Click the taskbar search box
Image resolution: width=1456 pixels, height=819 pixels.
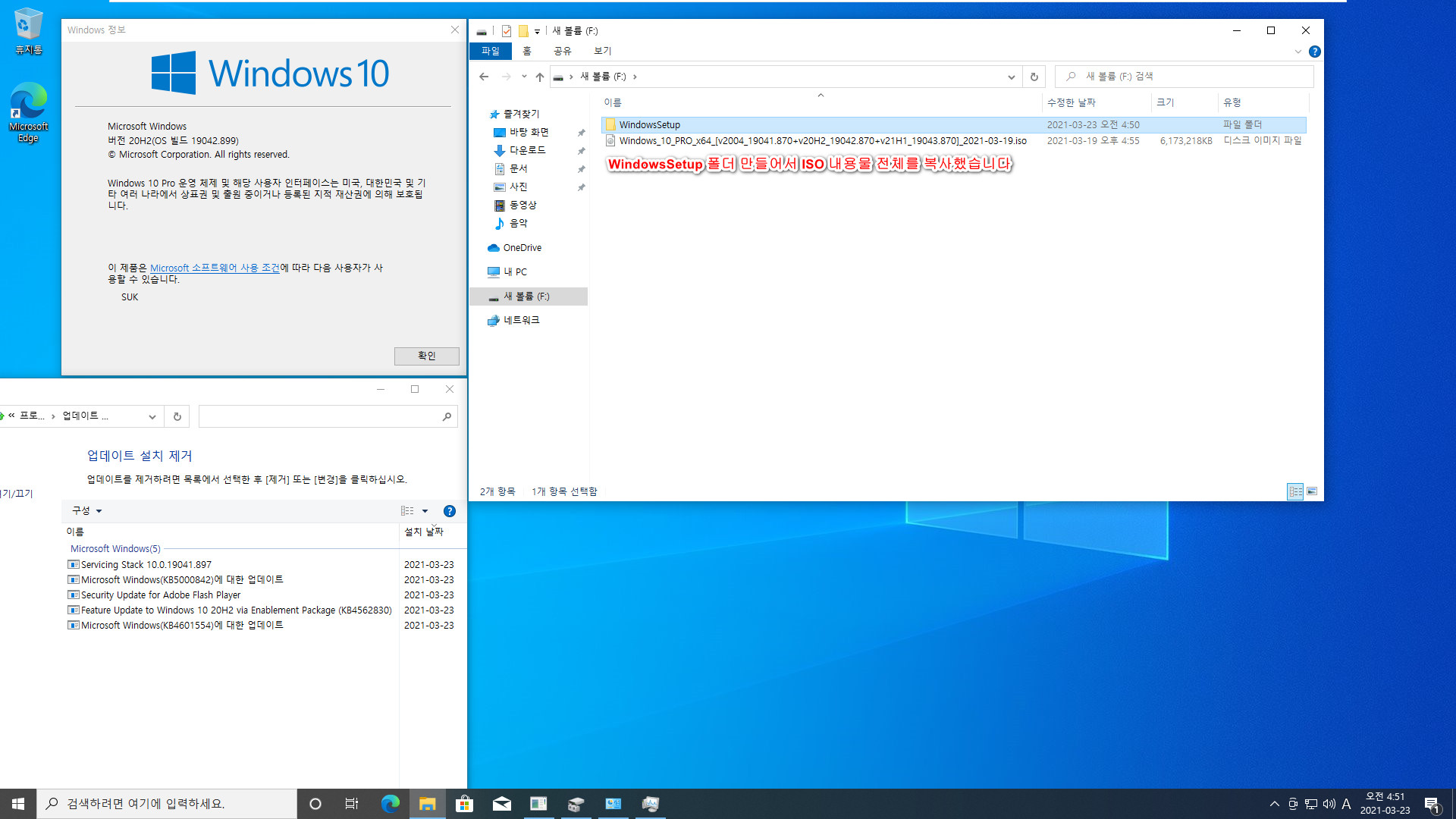[167, 804]
